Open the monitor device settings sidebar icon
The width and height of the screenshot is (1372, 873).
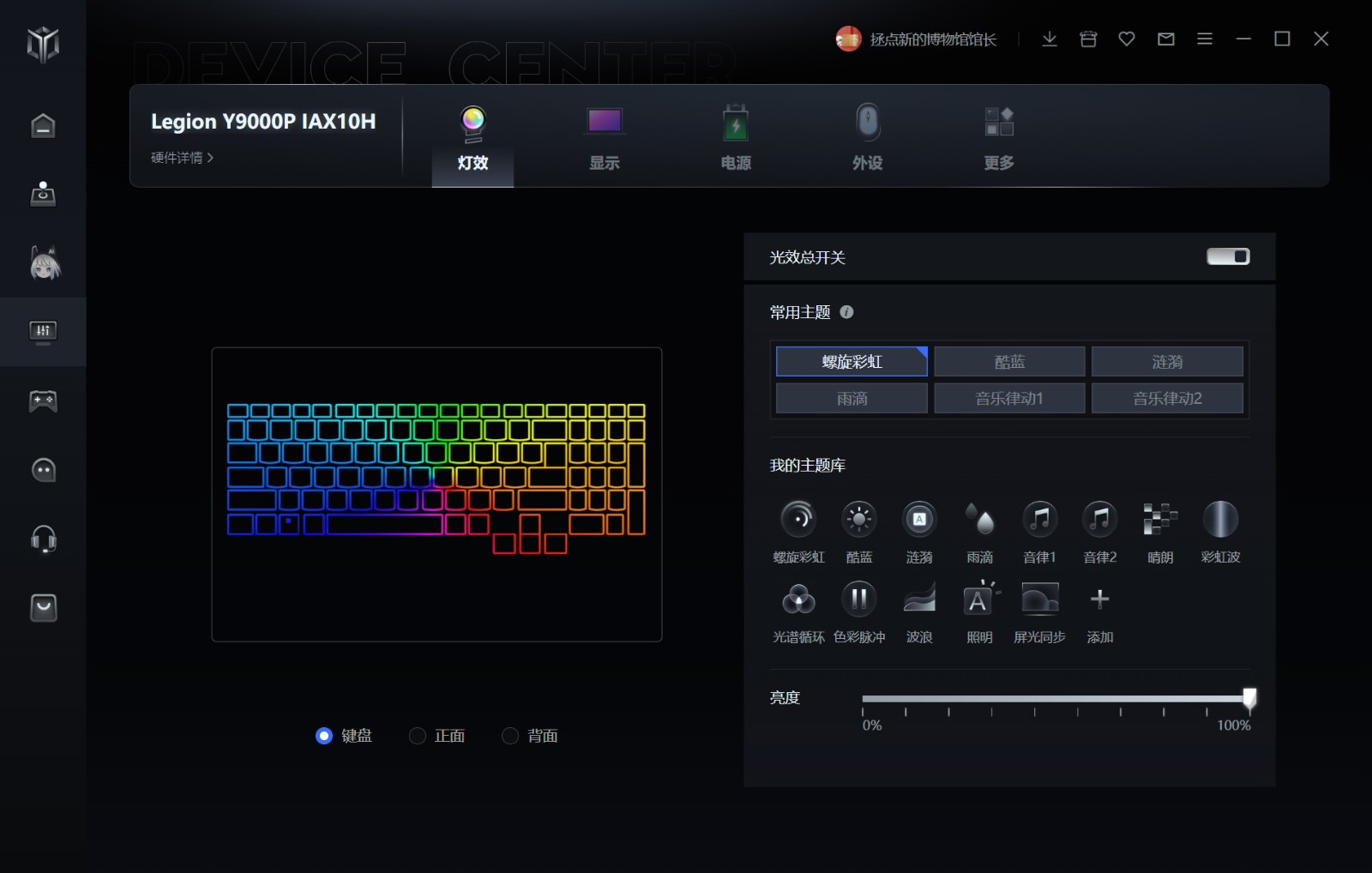[x=43, y=332]
